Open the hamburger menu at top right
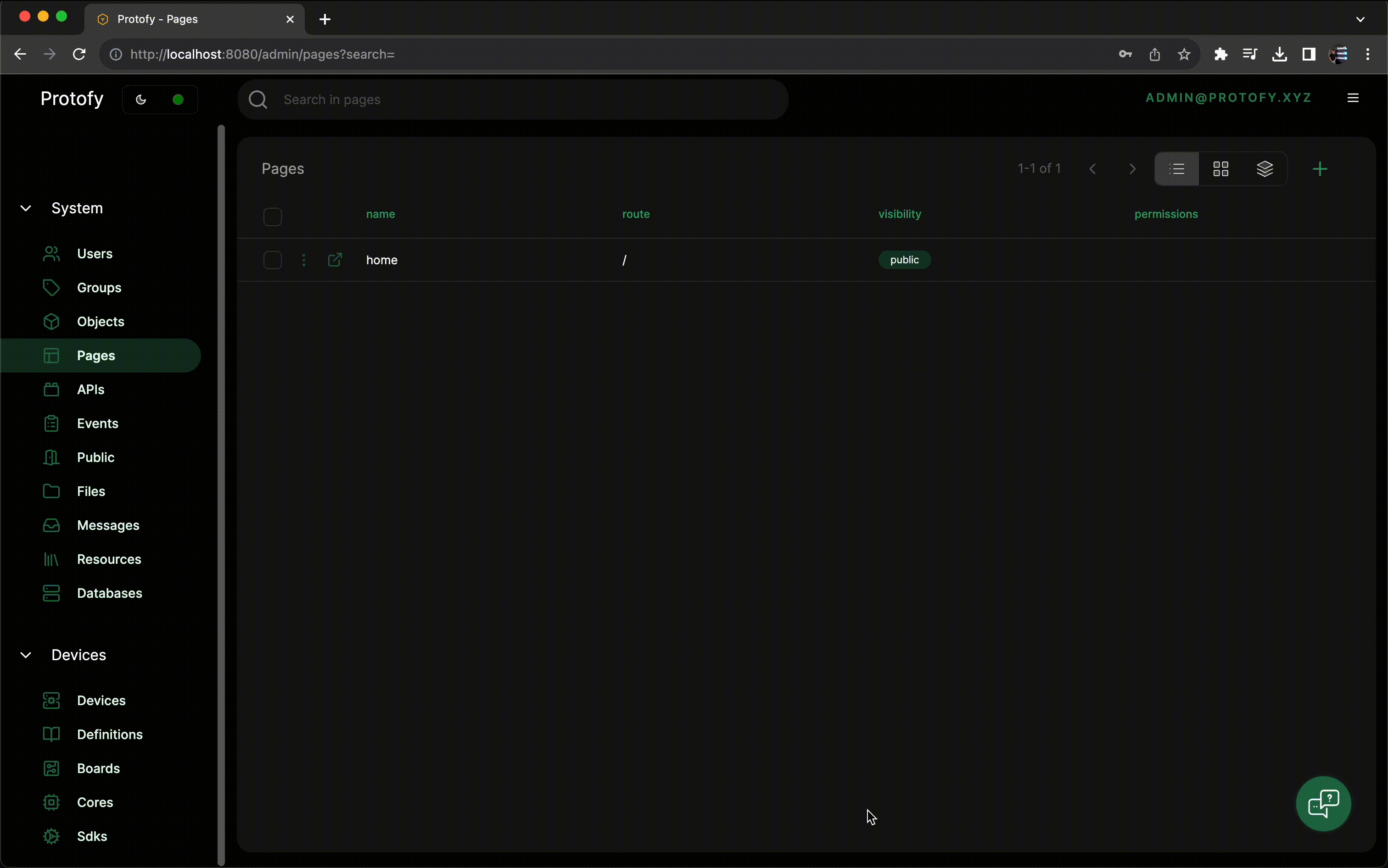The height and width of the screenshot is (868, 1388). (1352, 98)
